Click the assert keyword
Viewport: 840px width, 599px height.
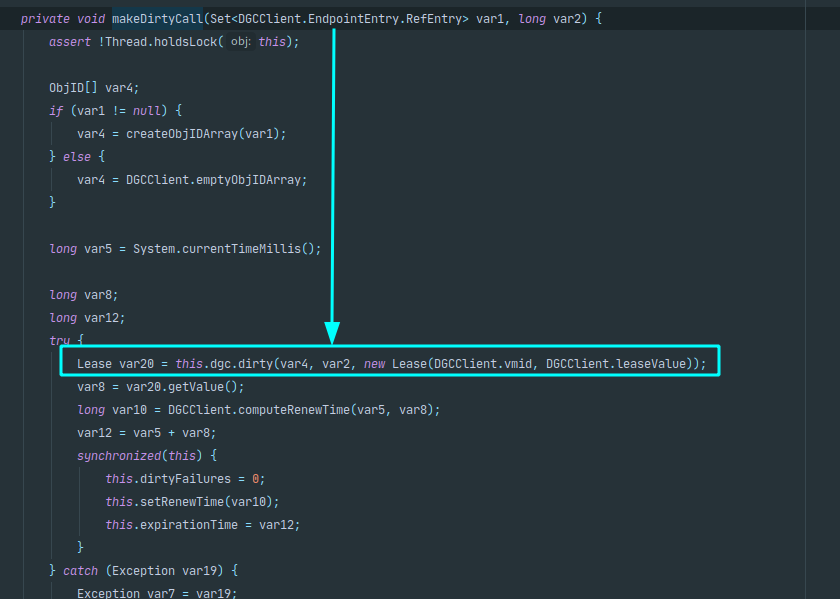click(70, 42)
